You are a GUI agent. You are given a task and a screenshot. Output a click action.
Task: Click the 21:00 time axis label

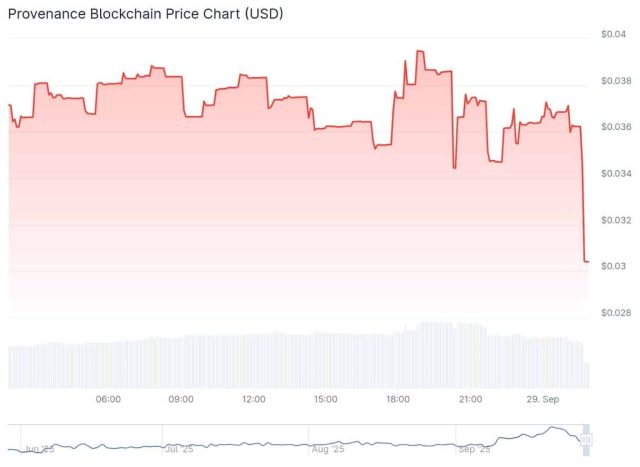[470, 400]
